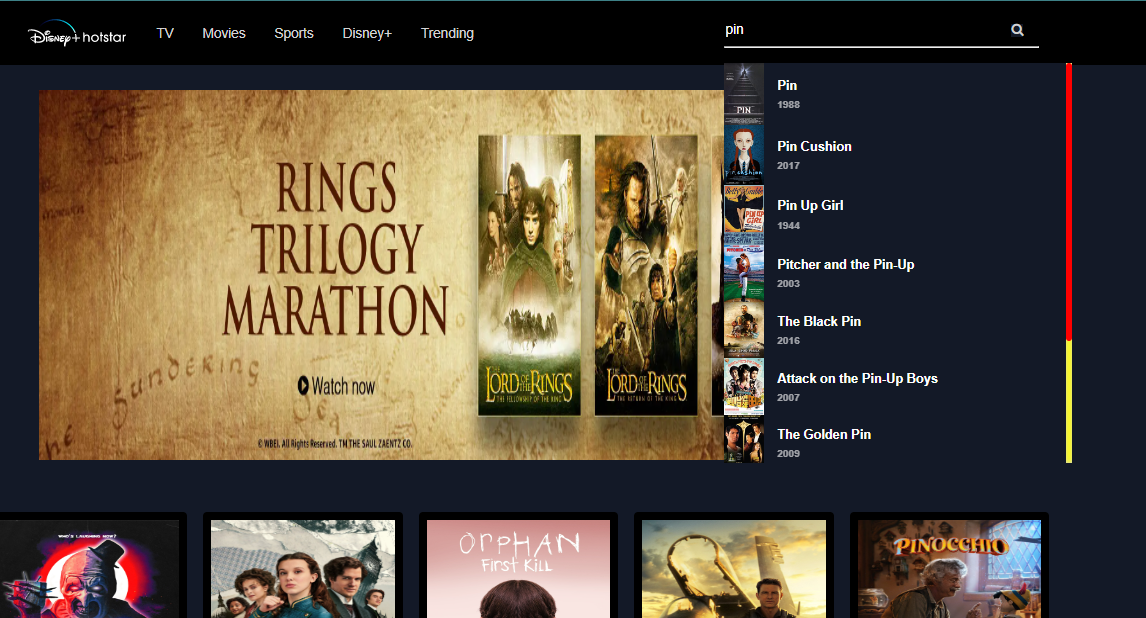Image resolution: width=1146 pixels, height=618 pixels.
Task: Go to the Sports section
Action: coord(294,34)
